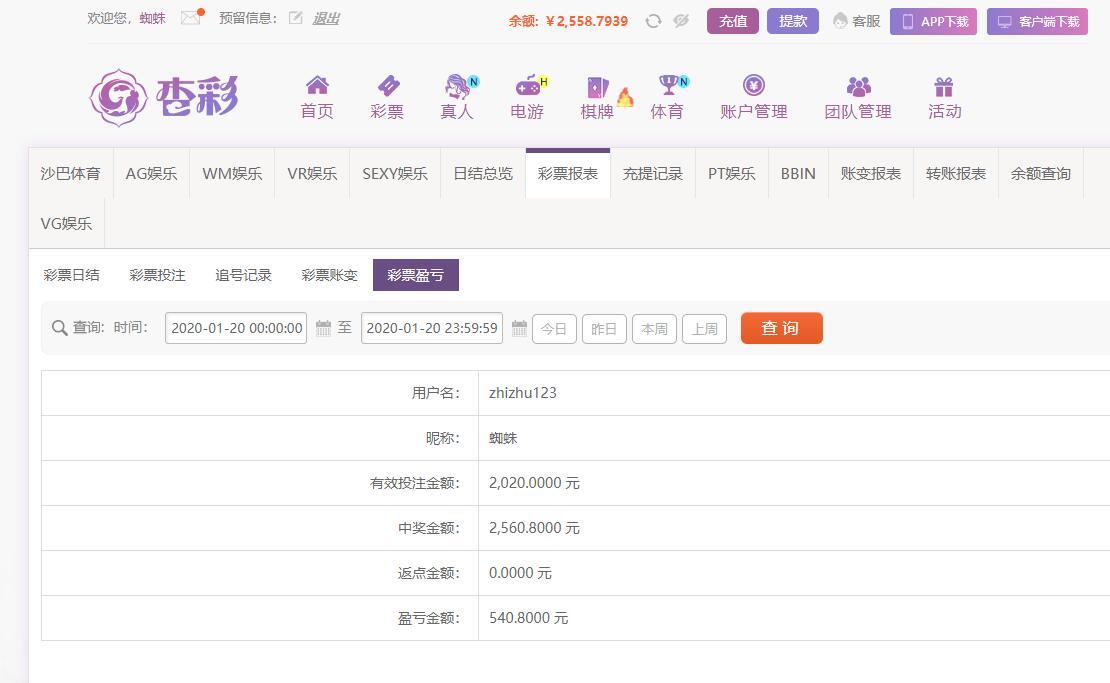Image resolution: width=1110 pixels, height=683 pixels.
Task: Open calendar picker for end date
Action: [519, 328]
